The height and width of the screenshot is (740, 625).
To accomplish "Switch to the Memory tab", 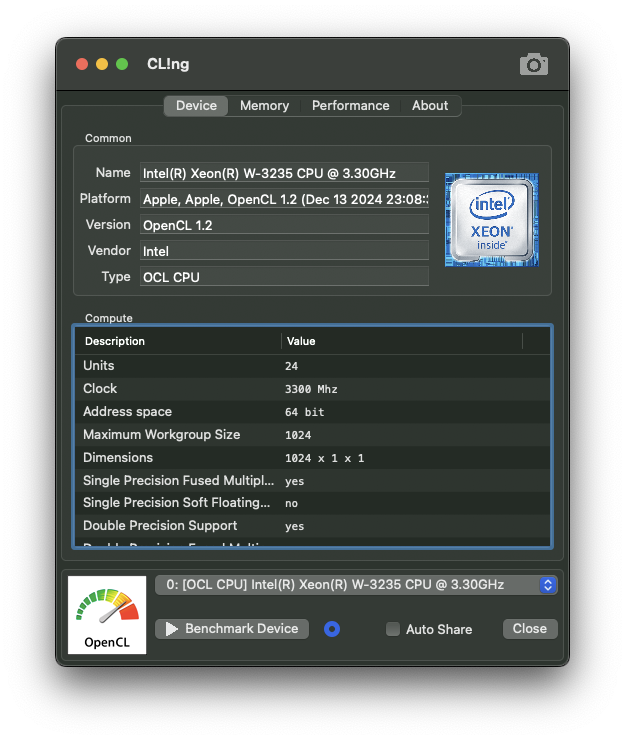I will [x=264, y=106].
